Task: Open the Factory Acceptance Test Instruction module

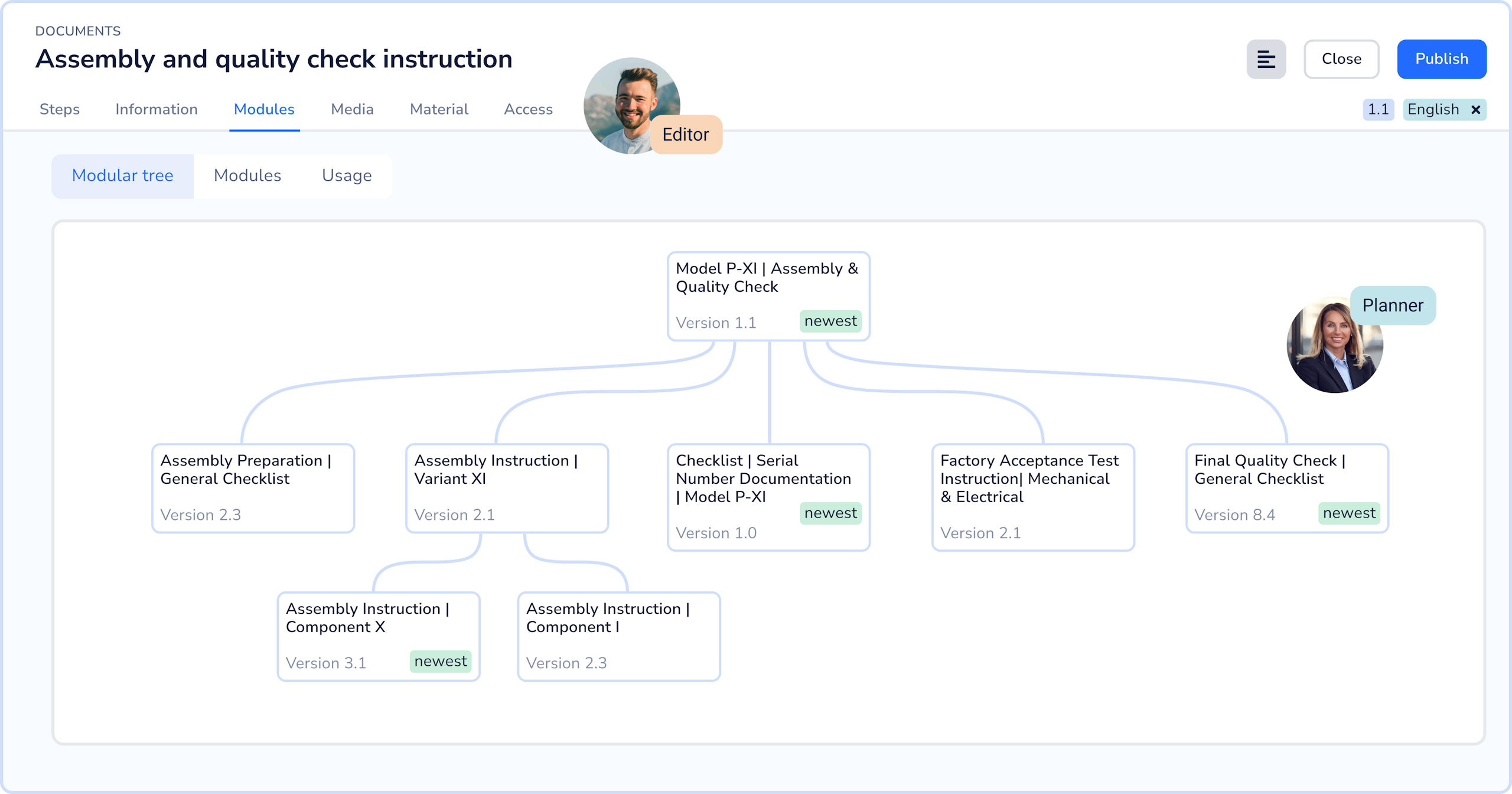Action: (x=1032, y=496)
